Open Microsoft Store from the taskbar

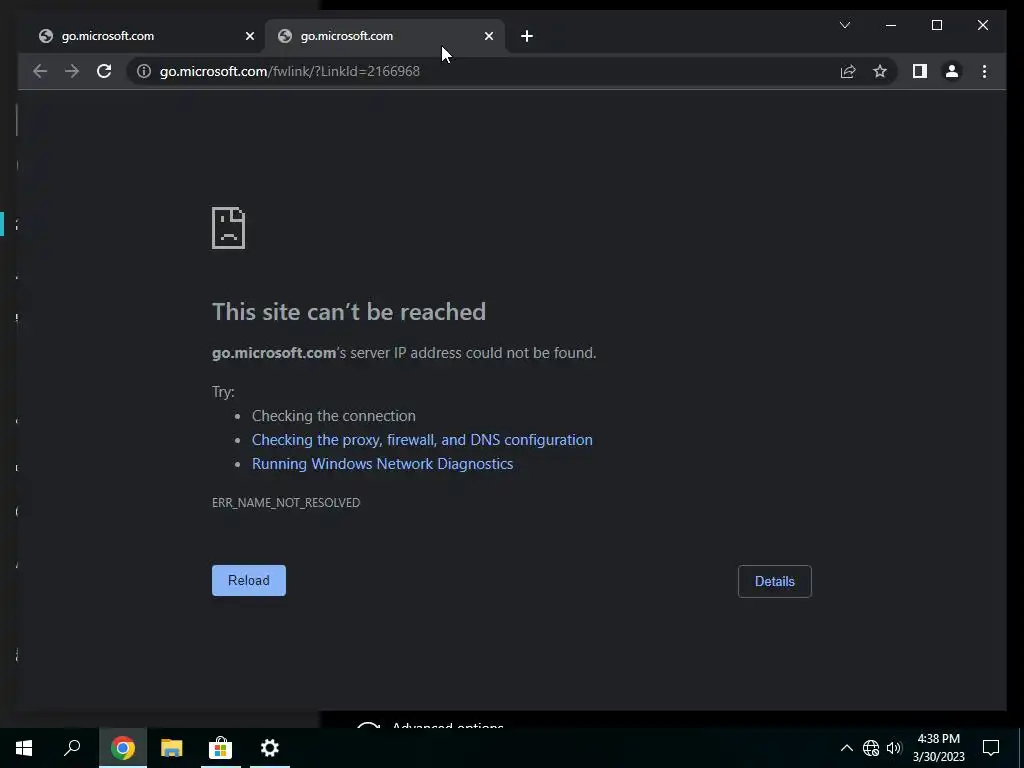point(220,748)
